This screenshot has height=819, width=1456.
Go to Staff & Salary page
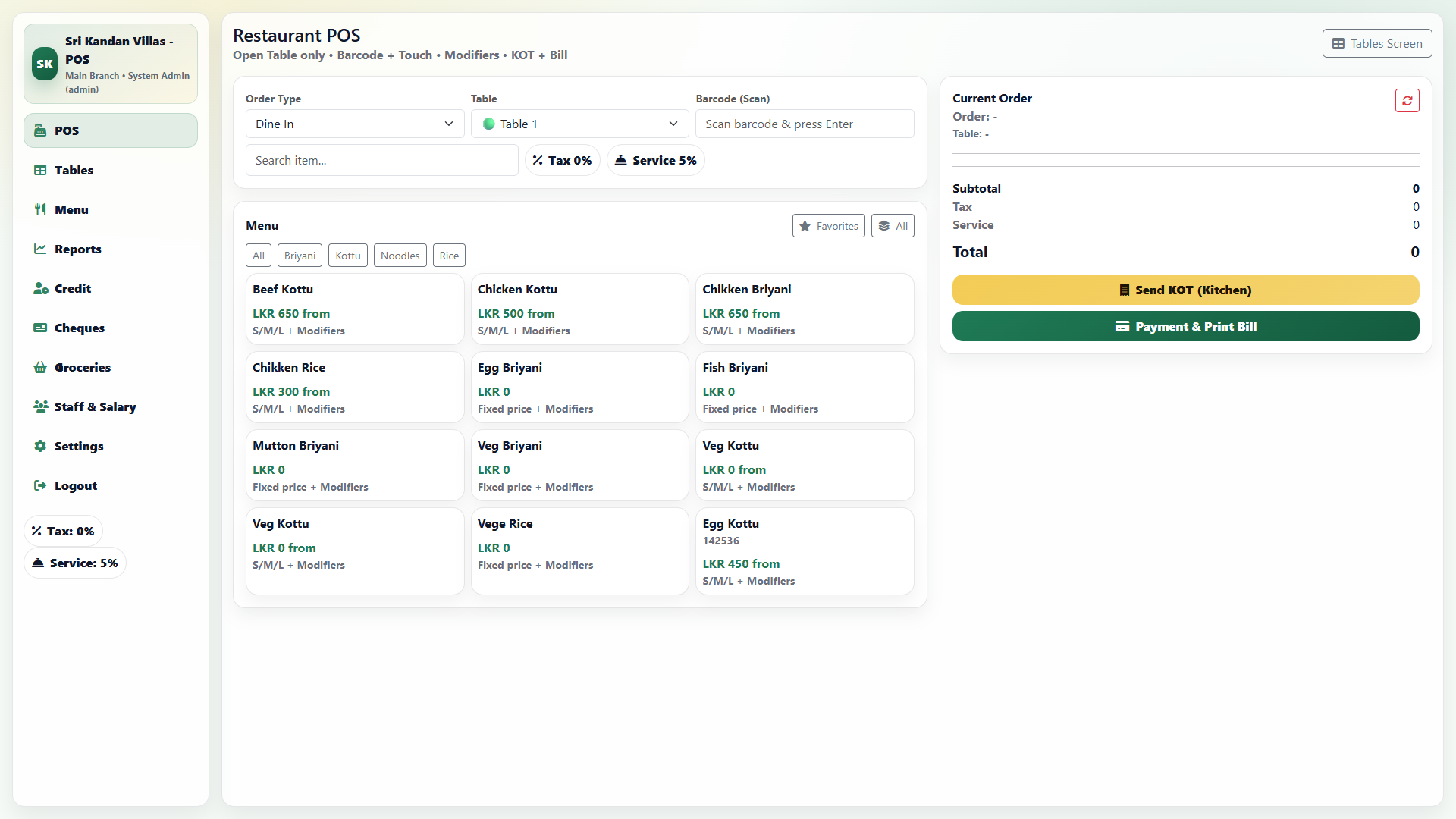(x=95, y=406)
